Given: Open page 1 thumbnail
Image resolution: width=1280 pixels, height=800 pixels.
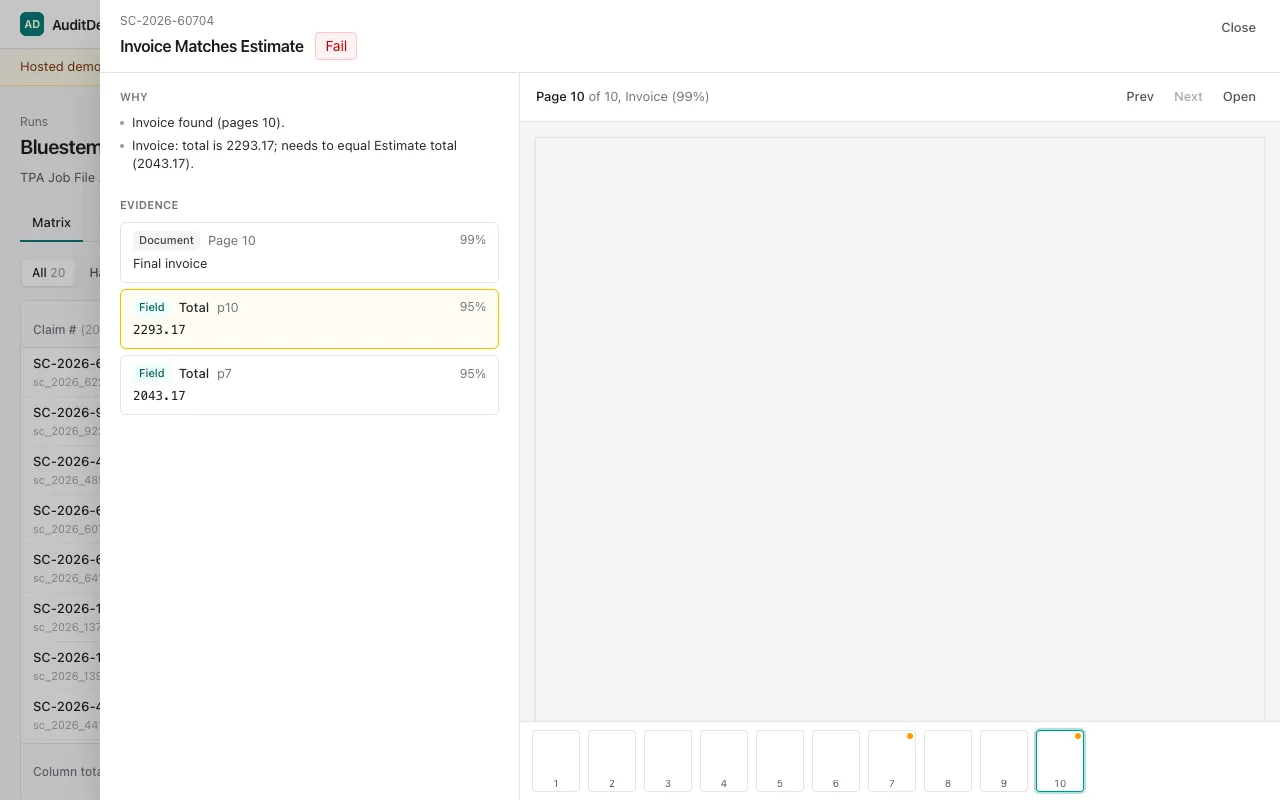Looking at the screenshot, I should click(x=556, y=761).
